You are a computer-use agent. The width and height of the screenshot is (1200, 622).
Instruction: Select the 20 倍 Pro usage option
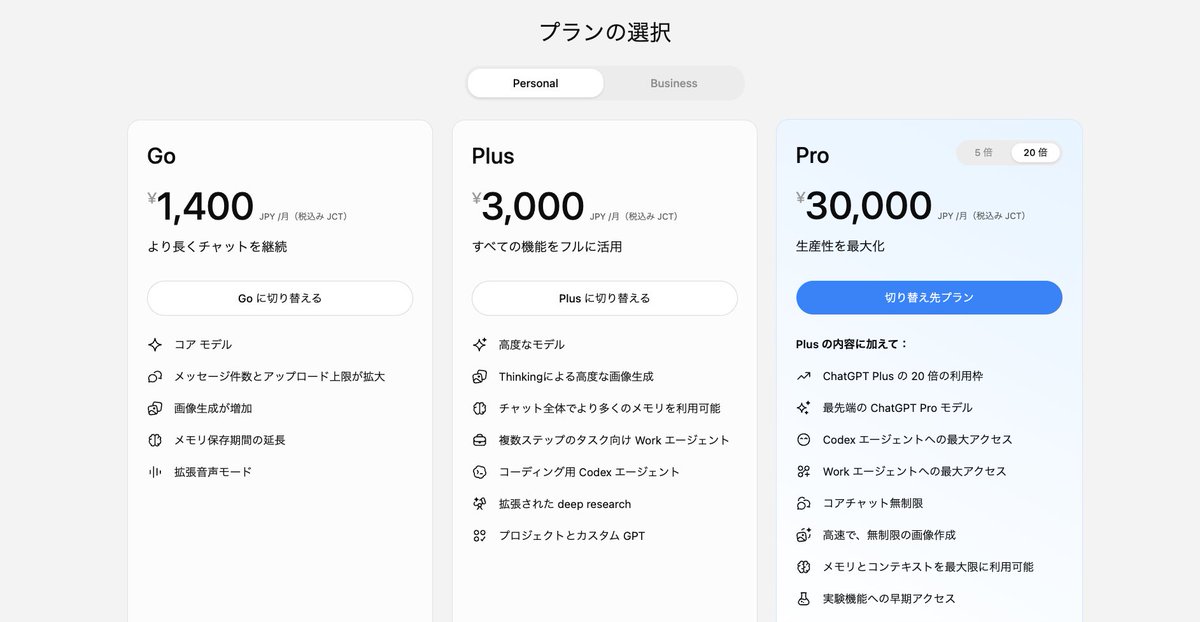(x=1035, y=153)
